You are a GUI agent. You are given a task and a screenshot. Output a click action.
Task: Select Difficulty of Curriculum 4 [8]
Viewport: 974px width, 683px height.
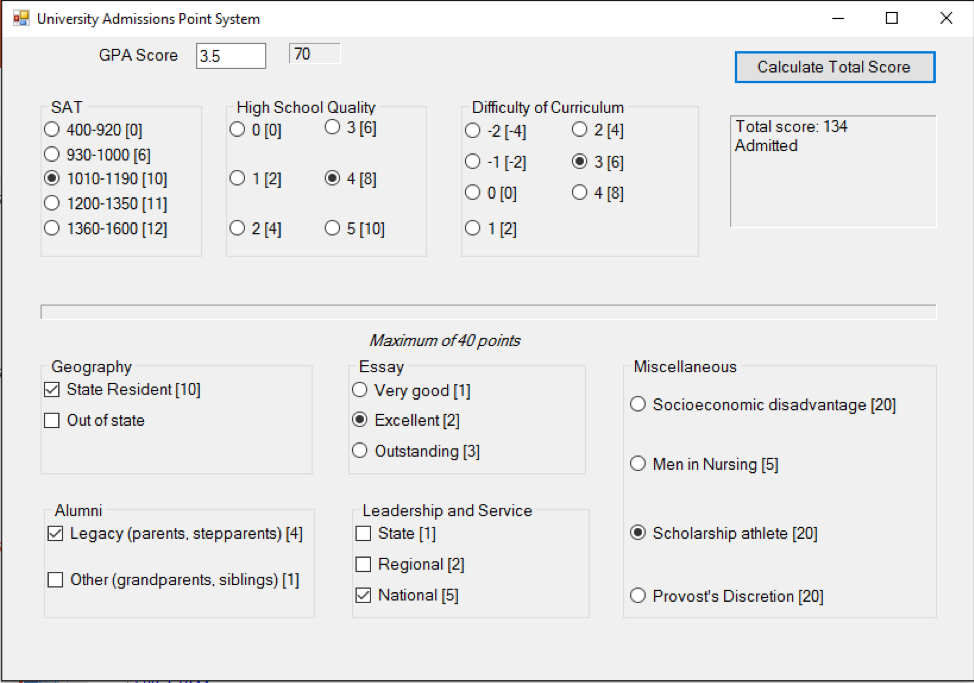pos(580,193)
